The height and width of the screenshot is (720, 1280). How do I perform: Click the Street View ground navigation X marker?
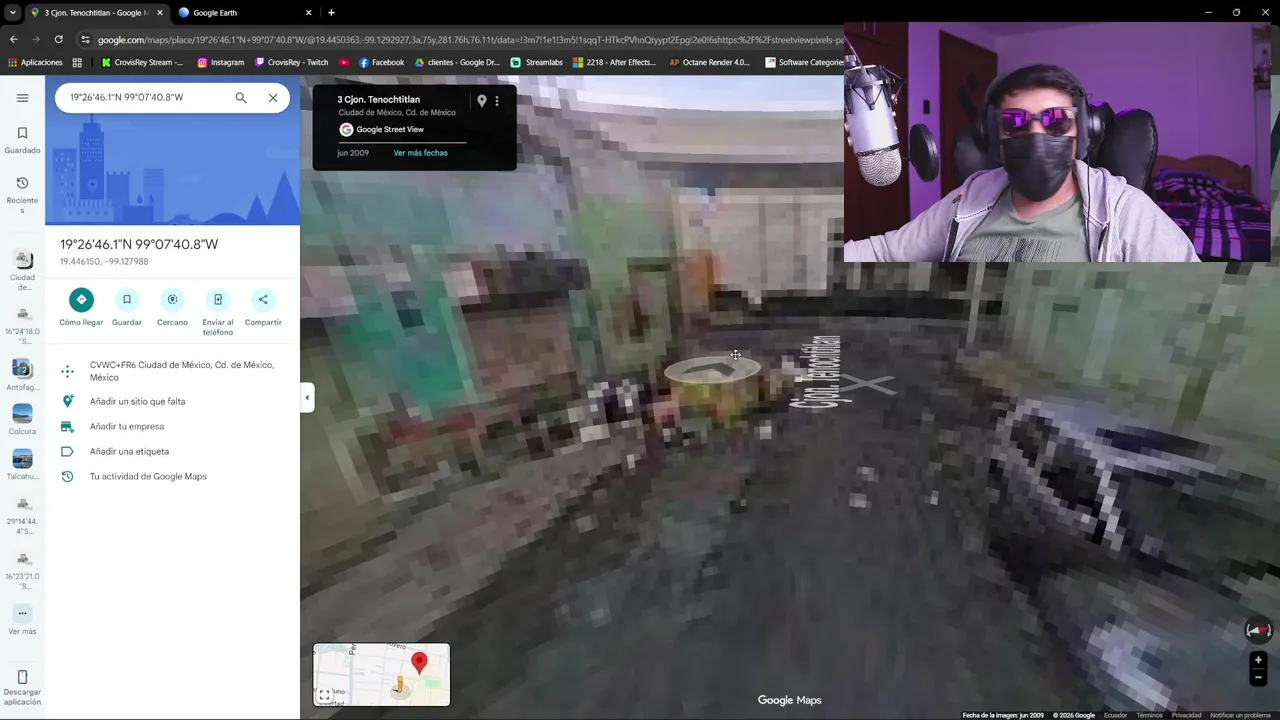point(868,384)
